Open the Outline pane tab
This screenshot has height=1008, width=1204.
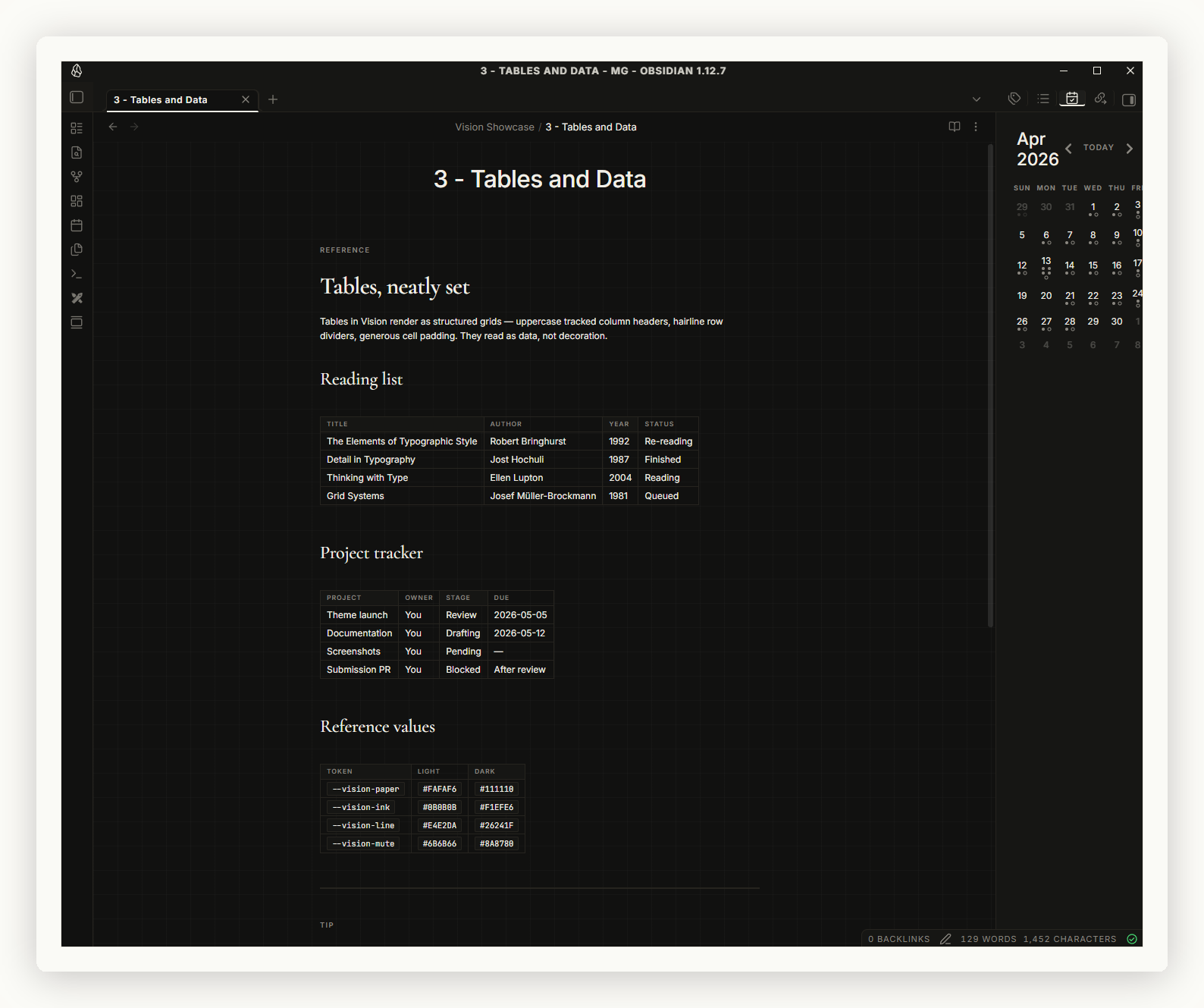coord(1043,99)
